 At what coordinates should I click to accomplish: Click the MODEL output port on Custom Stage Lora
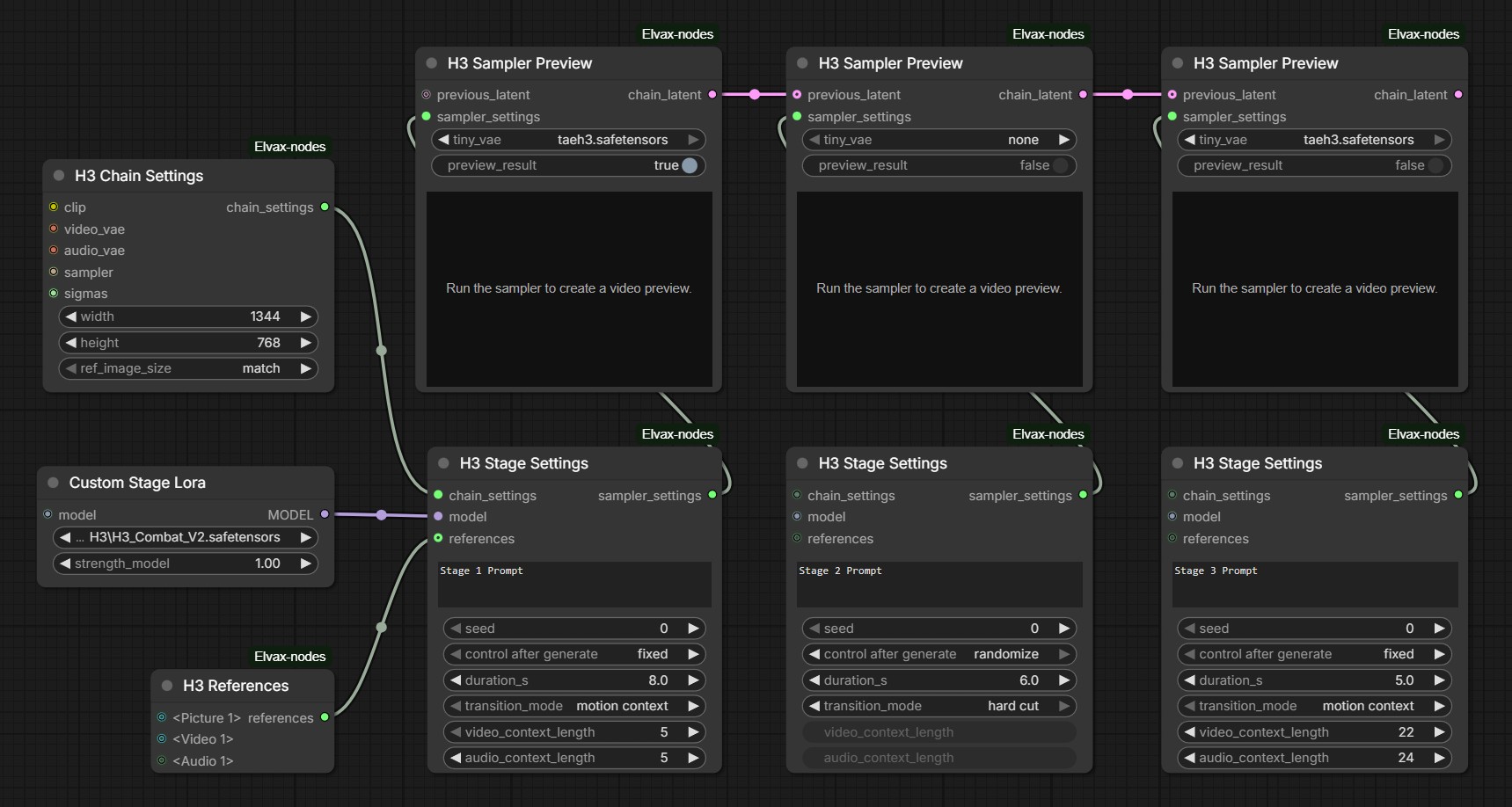click(325, 514)
